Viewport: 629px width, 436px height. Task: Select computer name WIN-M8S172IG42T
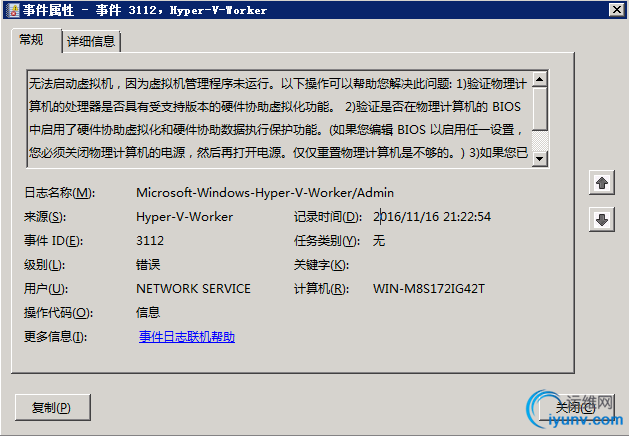click(428, 289)
